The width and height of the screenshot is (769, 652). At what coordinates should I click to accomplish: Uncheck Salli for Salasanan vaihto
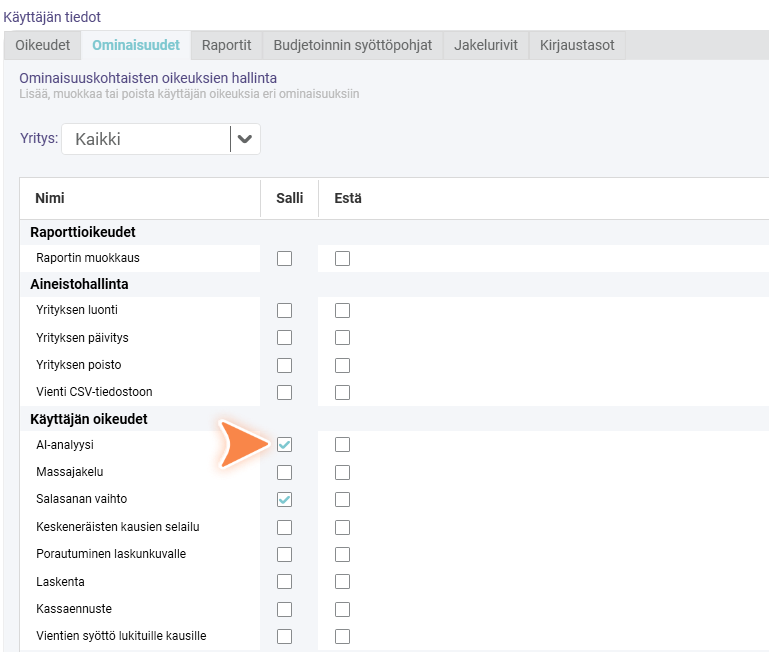(284, 499)
